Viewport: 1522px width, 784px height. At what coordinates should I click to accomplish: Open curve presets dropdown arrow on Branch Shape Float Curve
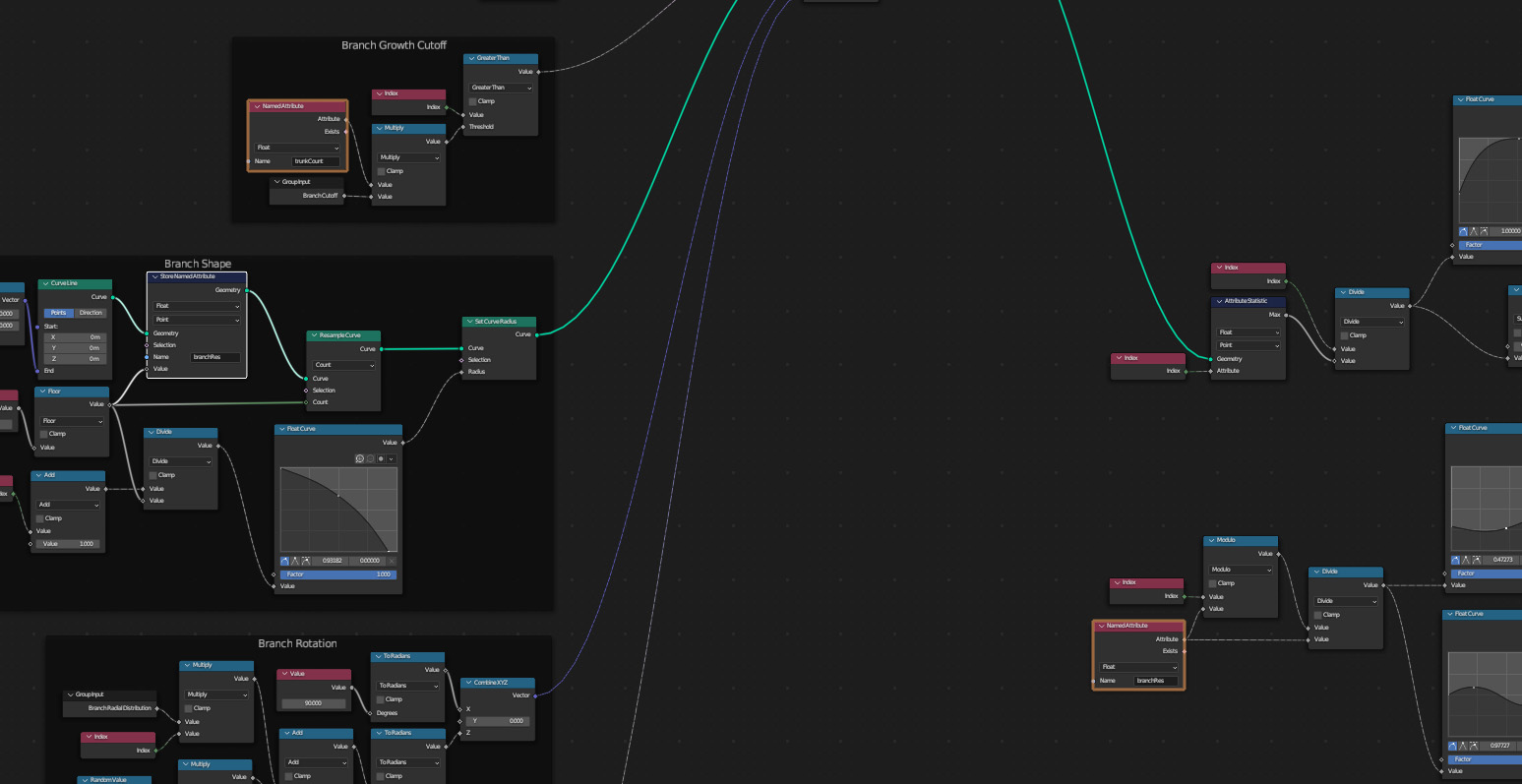tap(392, 458)
